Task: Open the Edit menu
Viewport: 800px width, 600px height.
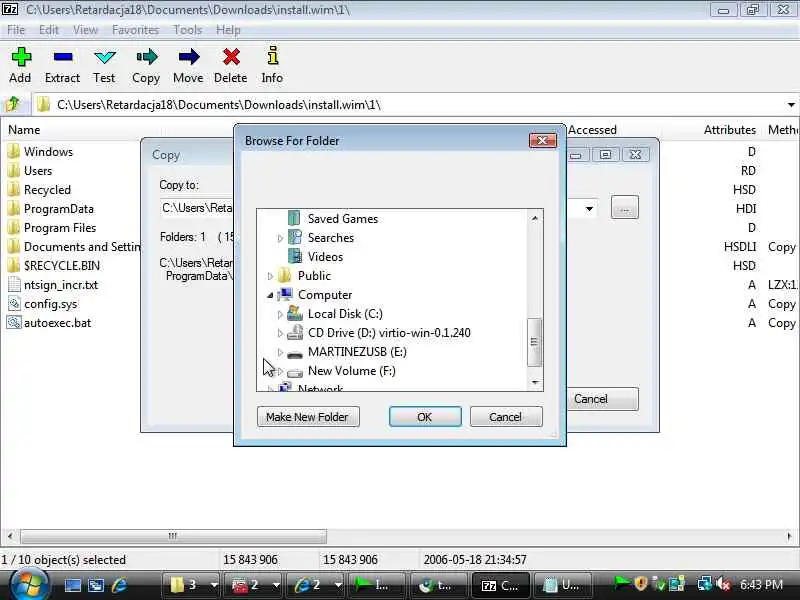Action: 49,30
